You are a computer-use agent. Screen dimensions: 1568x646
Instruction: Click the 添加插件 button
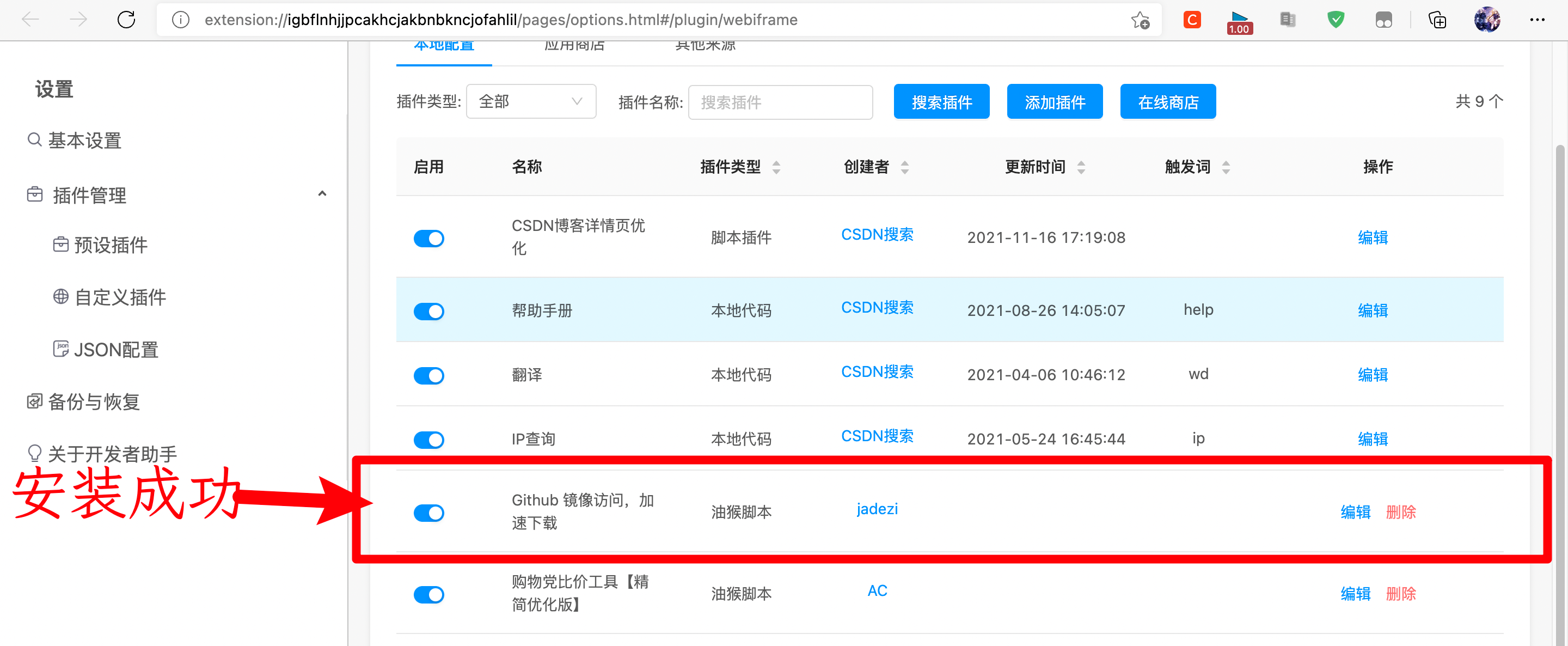(1054, 102)
